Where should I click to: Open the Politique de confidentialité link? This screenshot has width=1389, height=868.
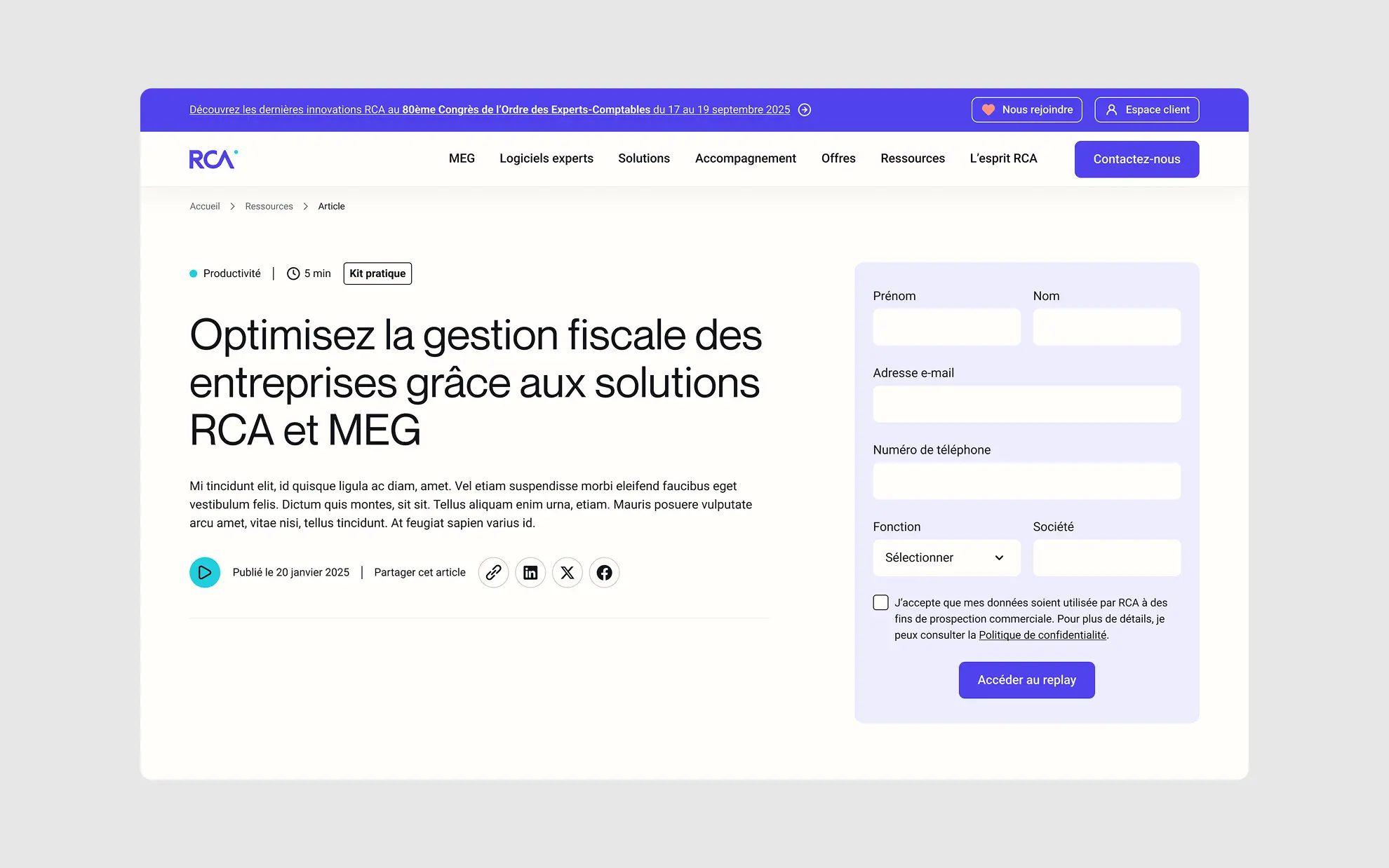[1042, 635]
